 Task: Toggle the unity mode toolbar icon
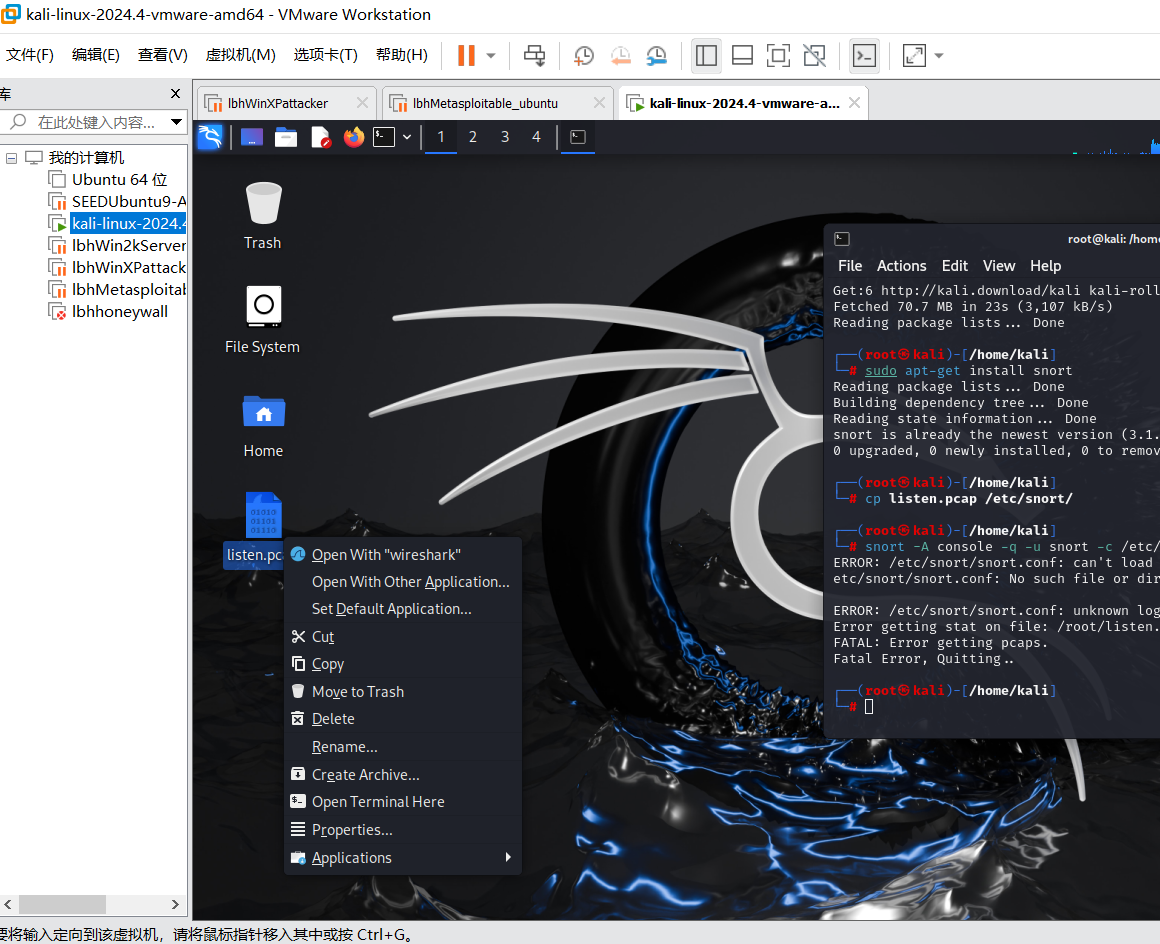815,55
